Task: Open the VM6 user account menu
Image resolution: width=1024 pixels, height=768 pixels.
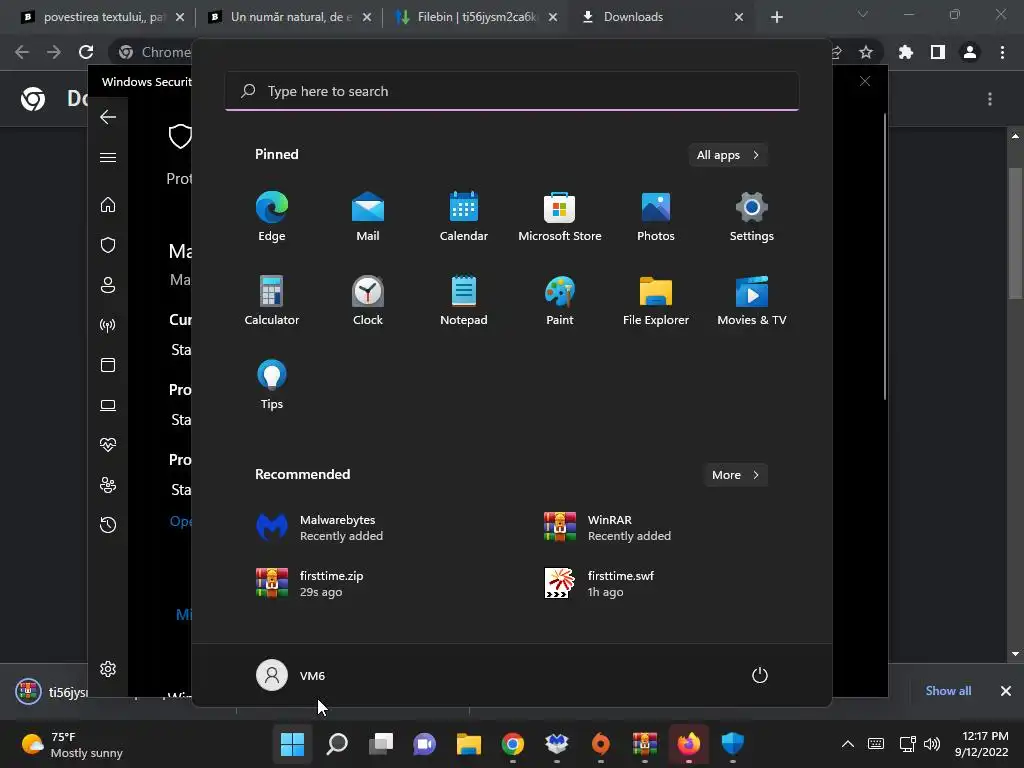Action: pos(291,675)
